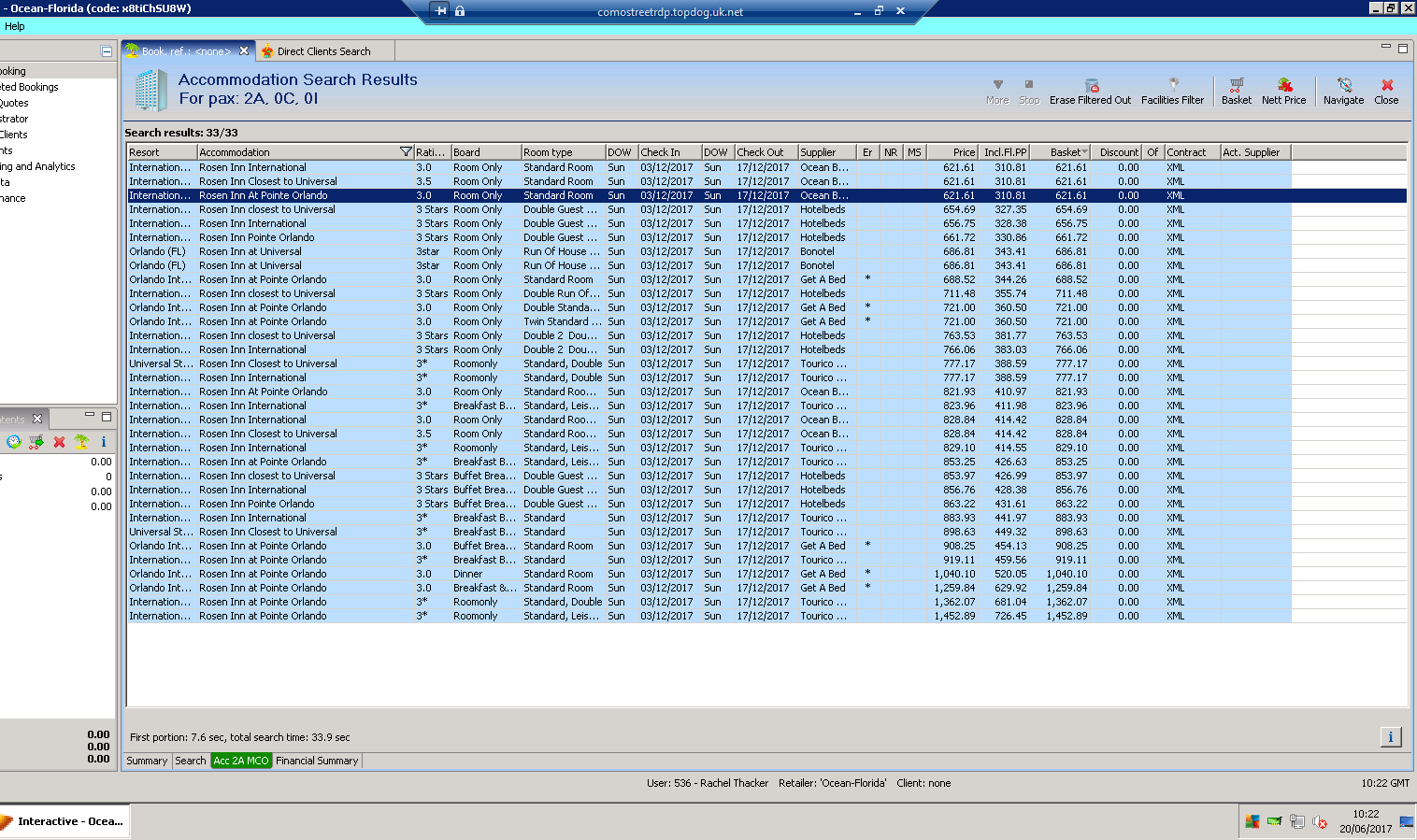This screenshot has height=840, width=1417.
Task: Sort by the Incl.Fl.PP column header
Action: 1004,152
